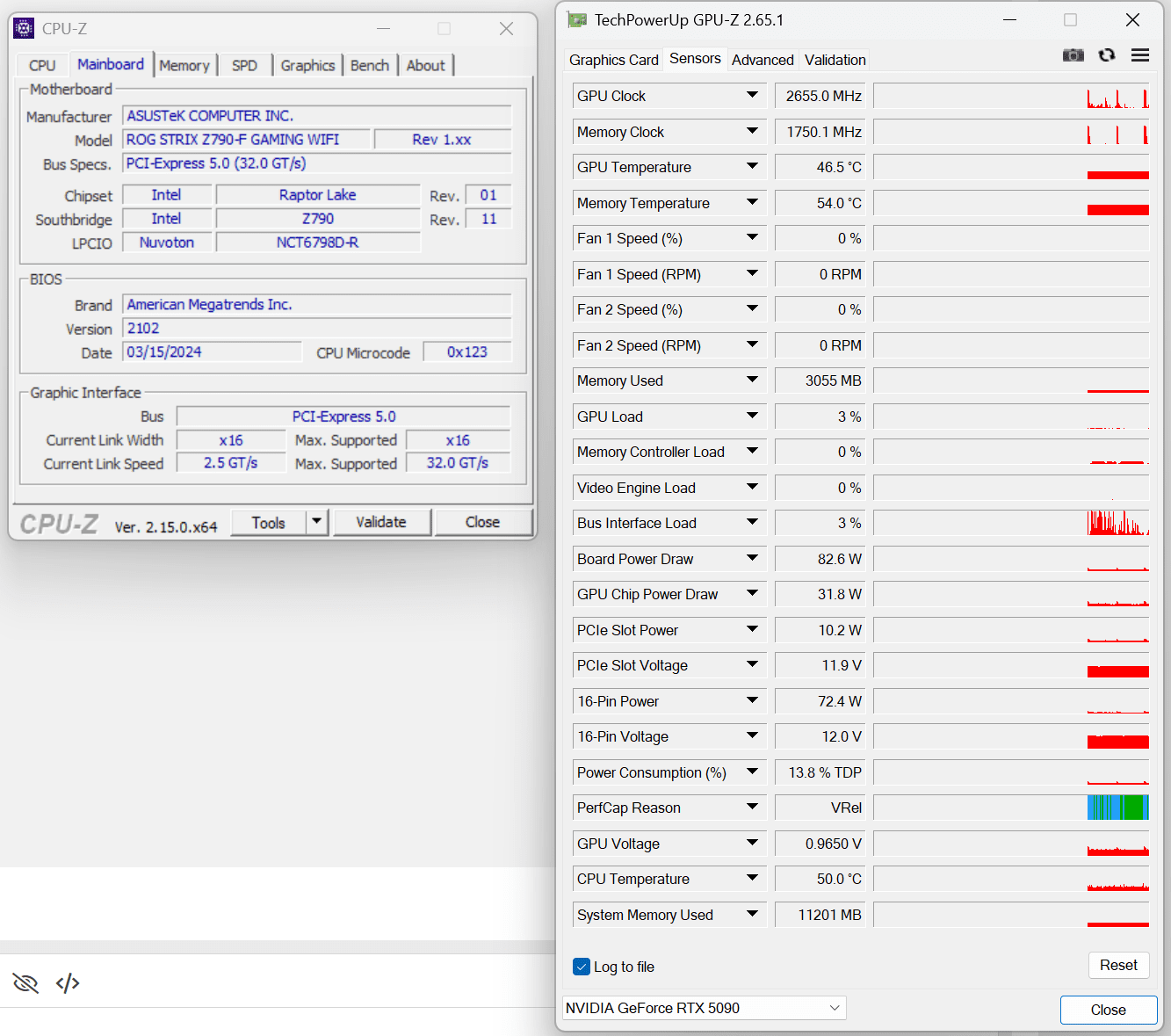This screenshot has width=1171, height=1036.
Task: Click the PerfCap Reason color graph
Action: click(x=1011, y=808)
